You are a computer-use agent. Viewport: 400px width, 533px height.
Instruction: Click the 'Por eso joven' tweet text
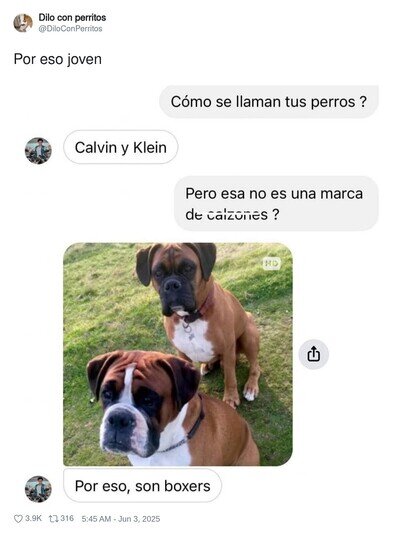click(x=57, y=59)
